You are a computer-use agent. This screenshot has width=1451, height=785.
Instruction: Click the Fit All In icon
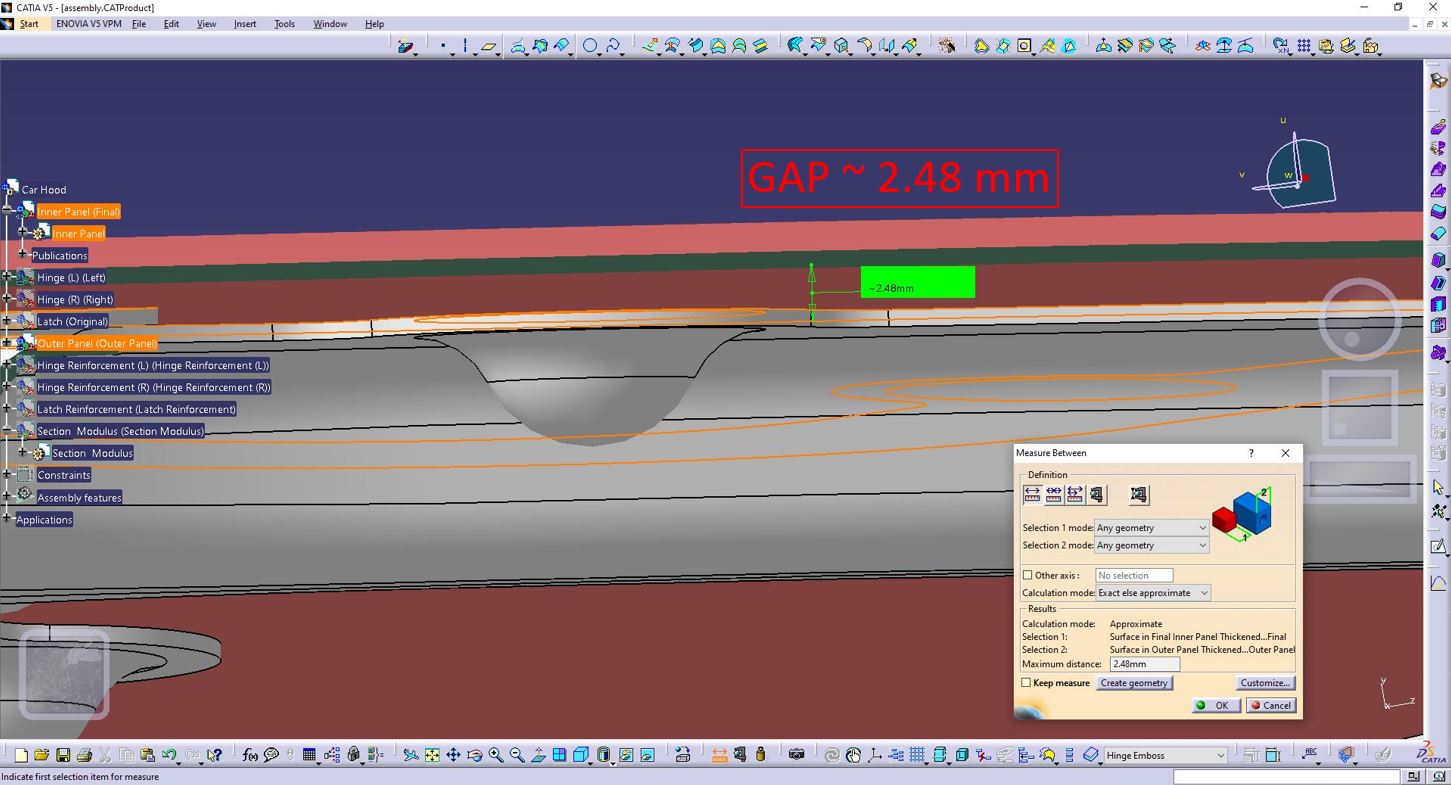(432, 756)
